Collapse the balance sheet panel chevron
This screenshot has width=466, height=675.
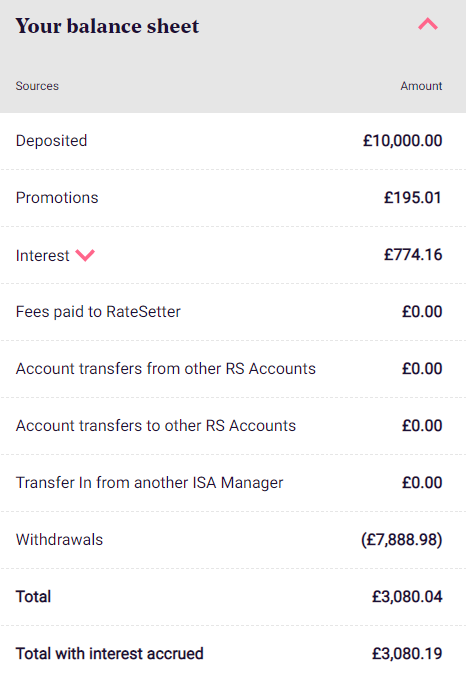[428, 24]
